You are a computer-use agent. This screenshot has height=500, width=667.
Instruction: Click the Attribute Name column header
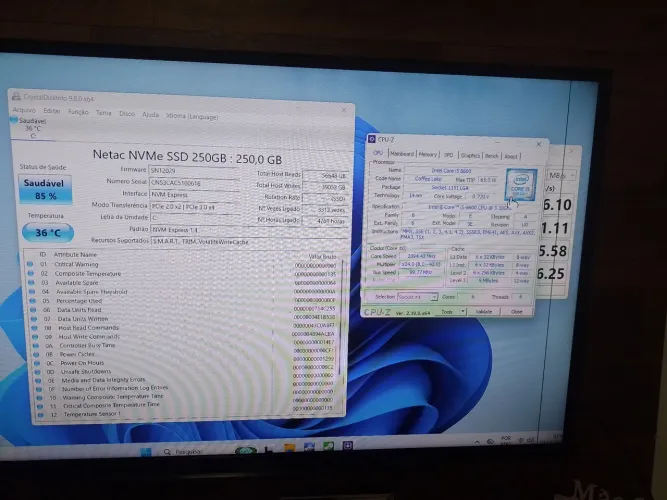(x=75, y=254)
